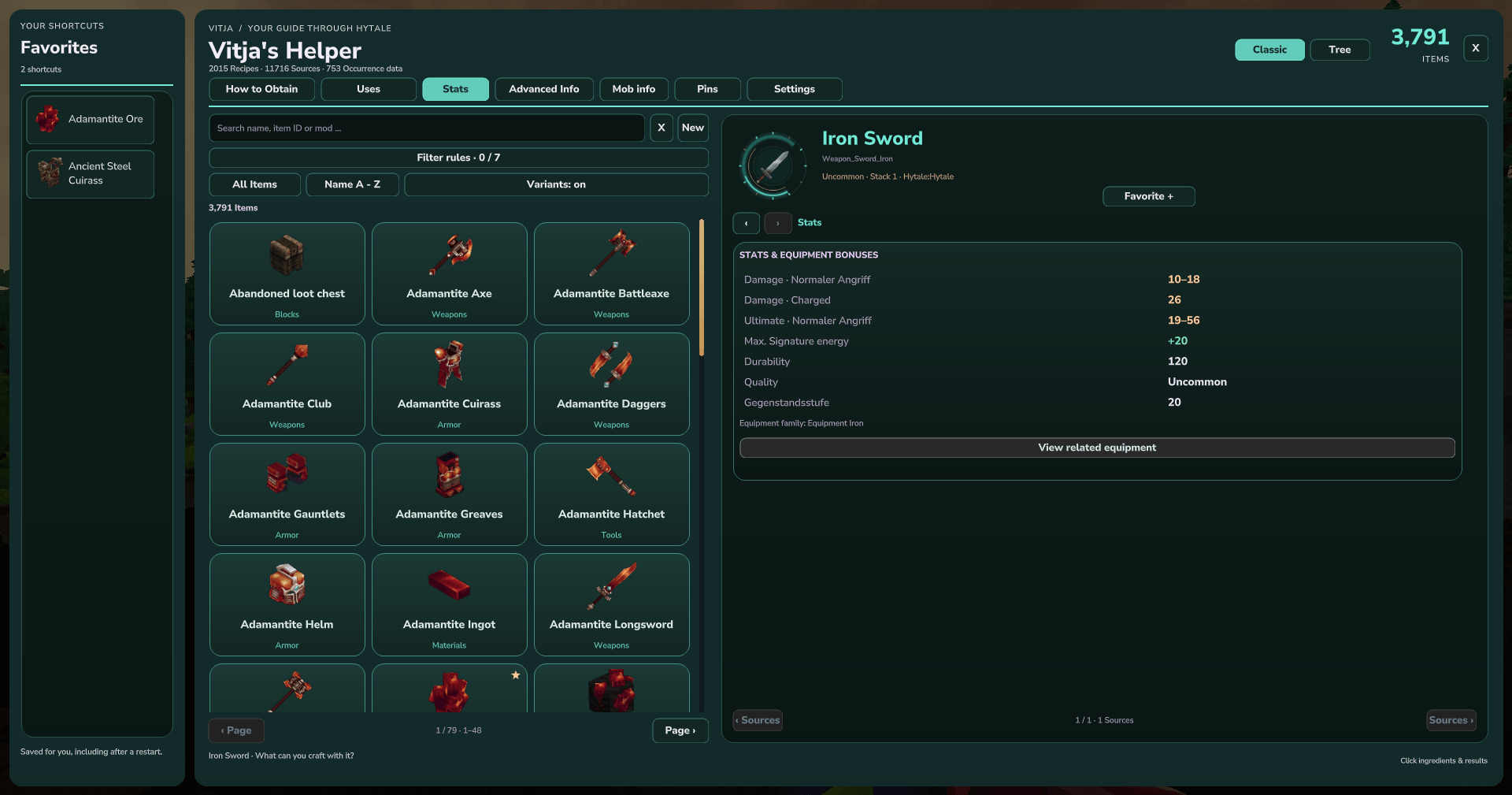Expand the Filter rules 0 / 7 bar
Image resolution: width=1512 pixels, height=795 pixels.
coord(458,158)
